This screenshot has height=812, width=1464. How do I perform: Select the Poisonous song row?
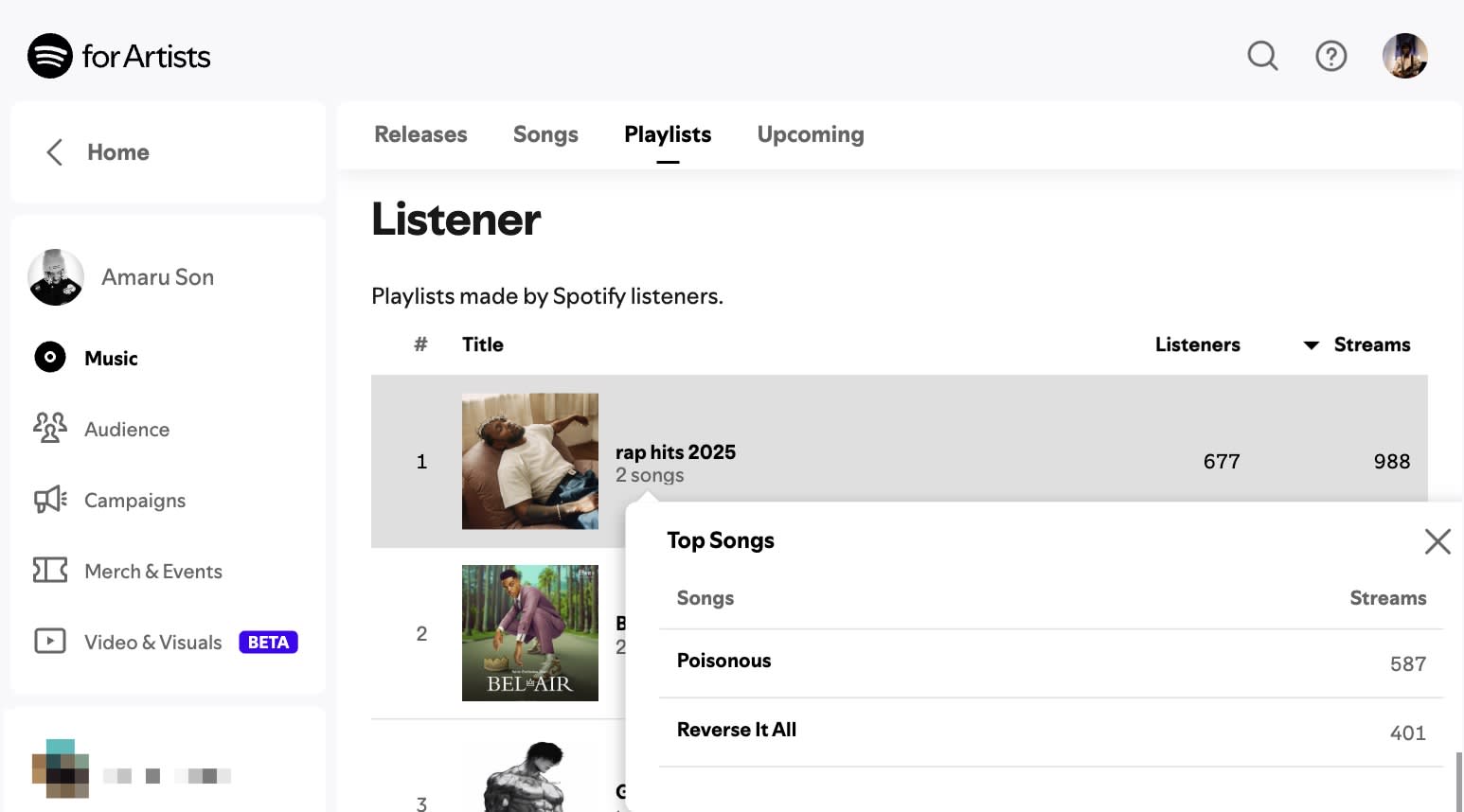1051,663
